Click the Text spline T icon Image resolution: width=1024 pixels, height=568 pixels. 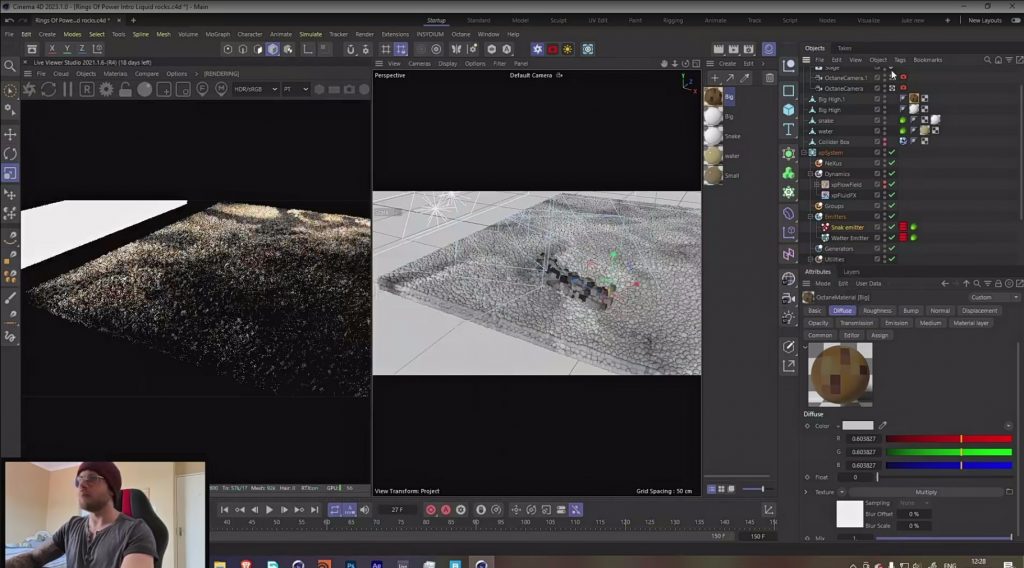[x=788, y=129]
